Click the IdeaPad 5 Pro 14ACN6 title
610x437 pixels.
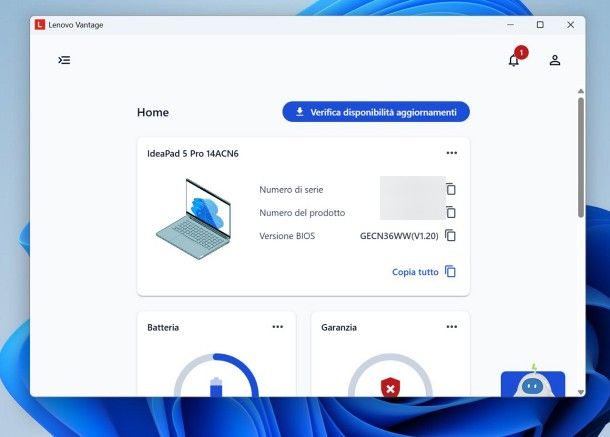pos(193,154)
